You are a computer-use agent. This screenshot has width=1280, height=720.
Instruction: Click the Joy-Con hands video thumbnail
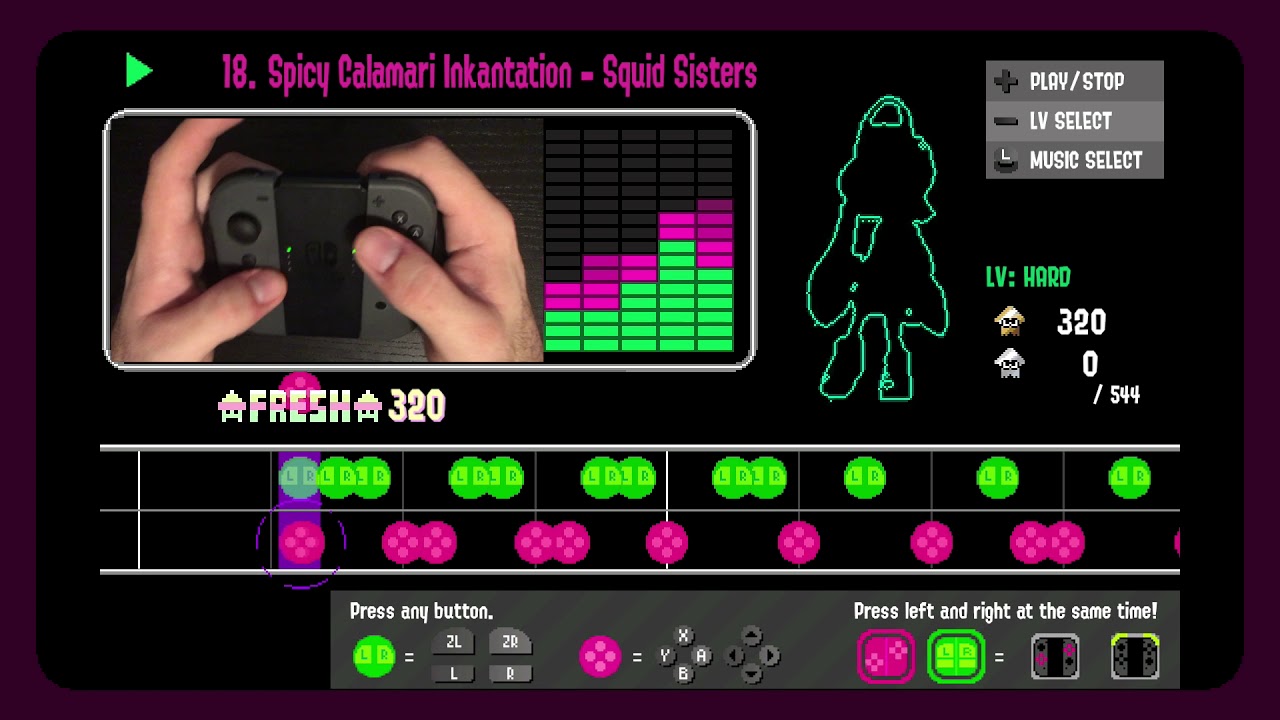click(x=326, y=240)
